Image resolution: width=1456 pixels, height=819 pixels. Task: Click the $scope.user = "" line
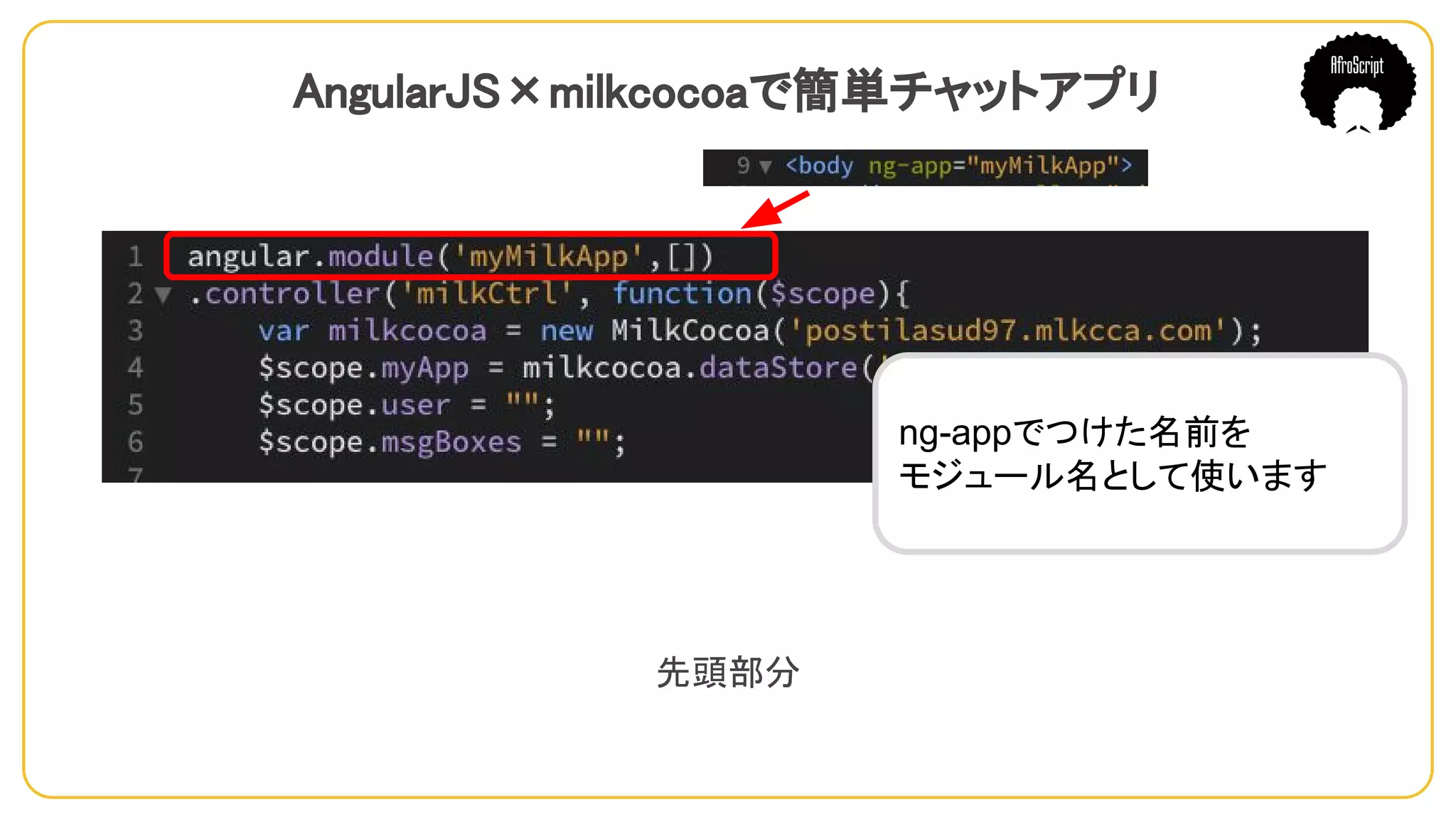406,405
